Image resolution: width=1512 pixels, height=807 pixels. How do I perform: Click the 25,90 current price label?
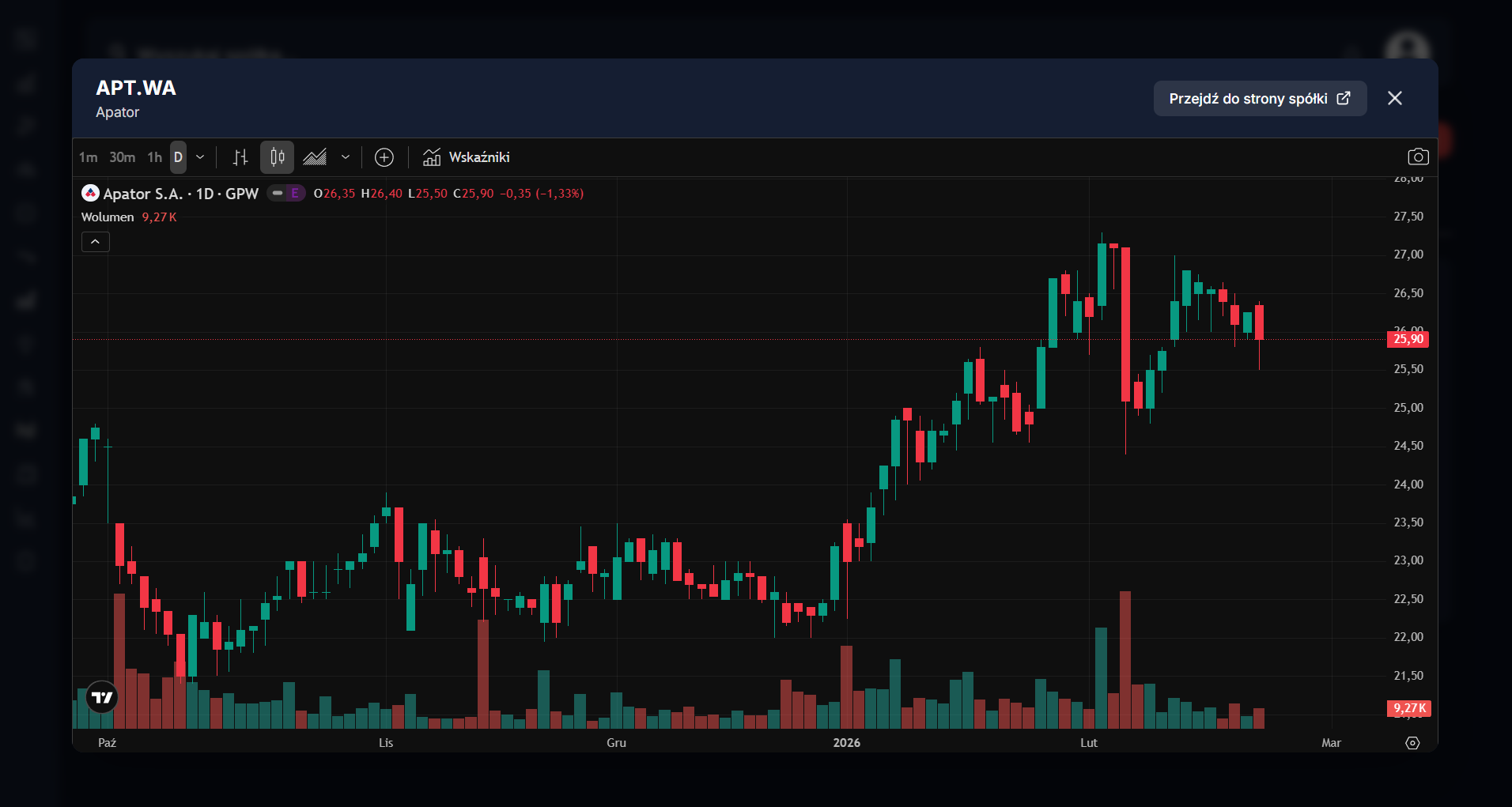[1408, 339]
